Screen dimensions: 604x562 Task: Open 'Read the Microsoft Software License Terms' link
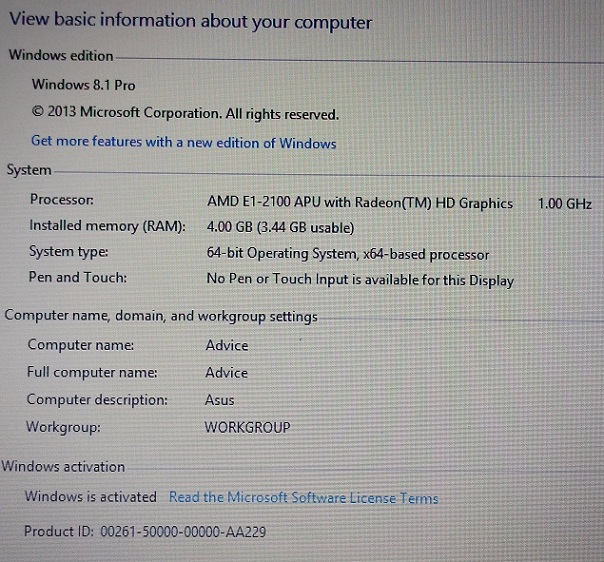pos(304,498)
